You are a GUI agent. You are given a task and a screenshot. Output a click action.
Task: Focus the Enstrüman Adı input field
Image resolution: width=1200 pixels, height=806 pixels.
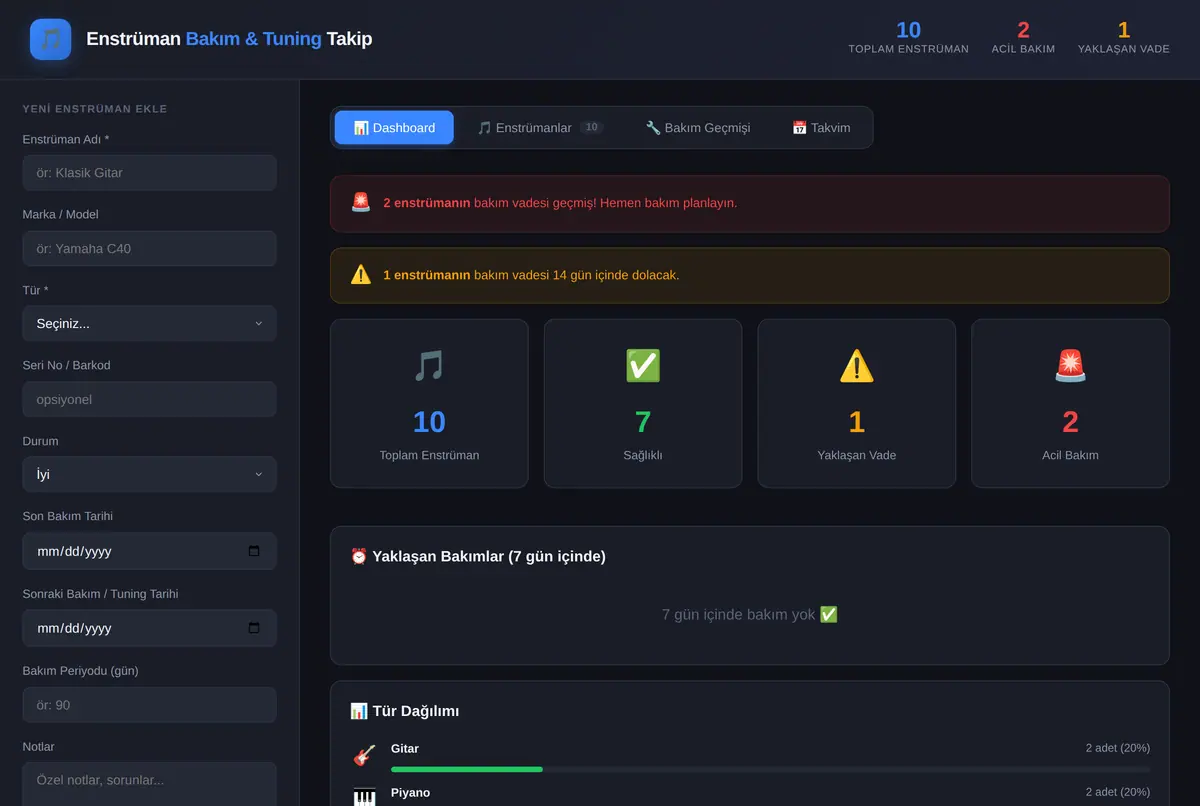tap(149, 173)
